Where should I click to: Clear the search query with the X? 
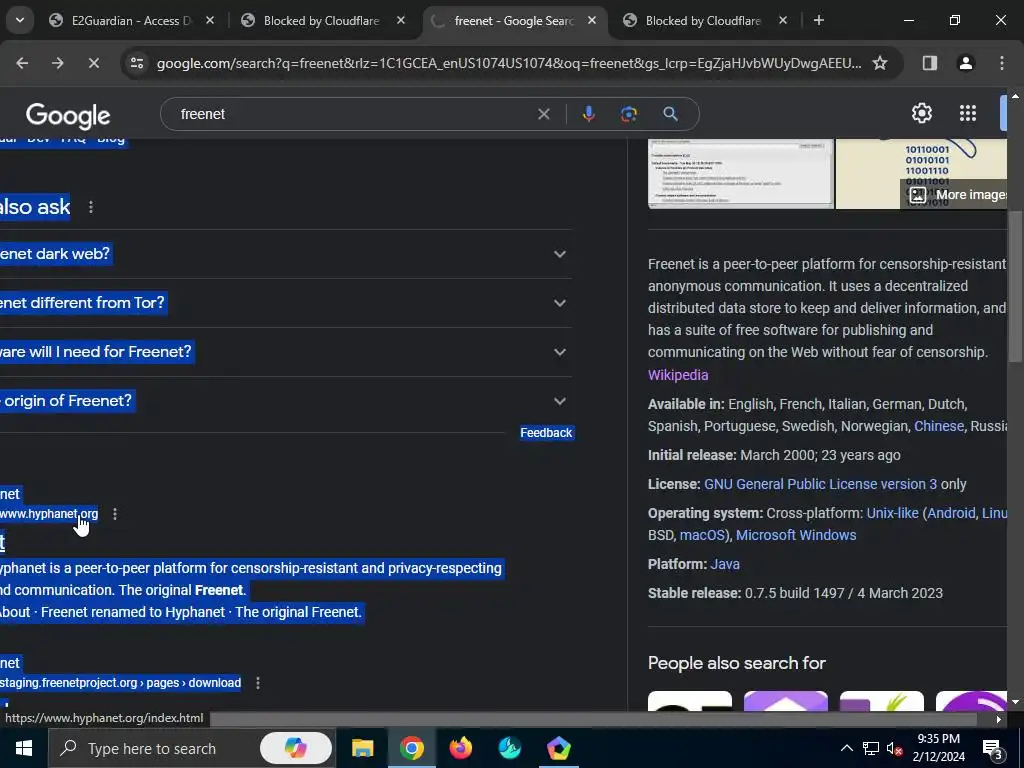point(543,114)
